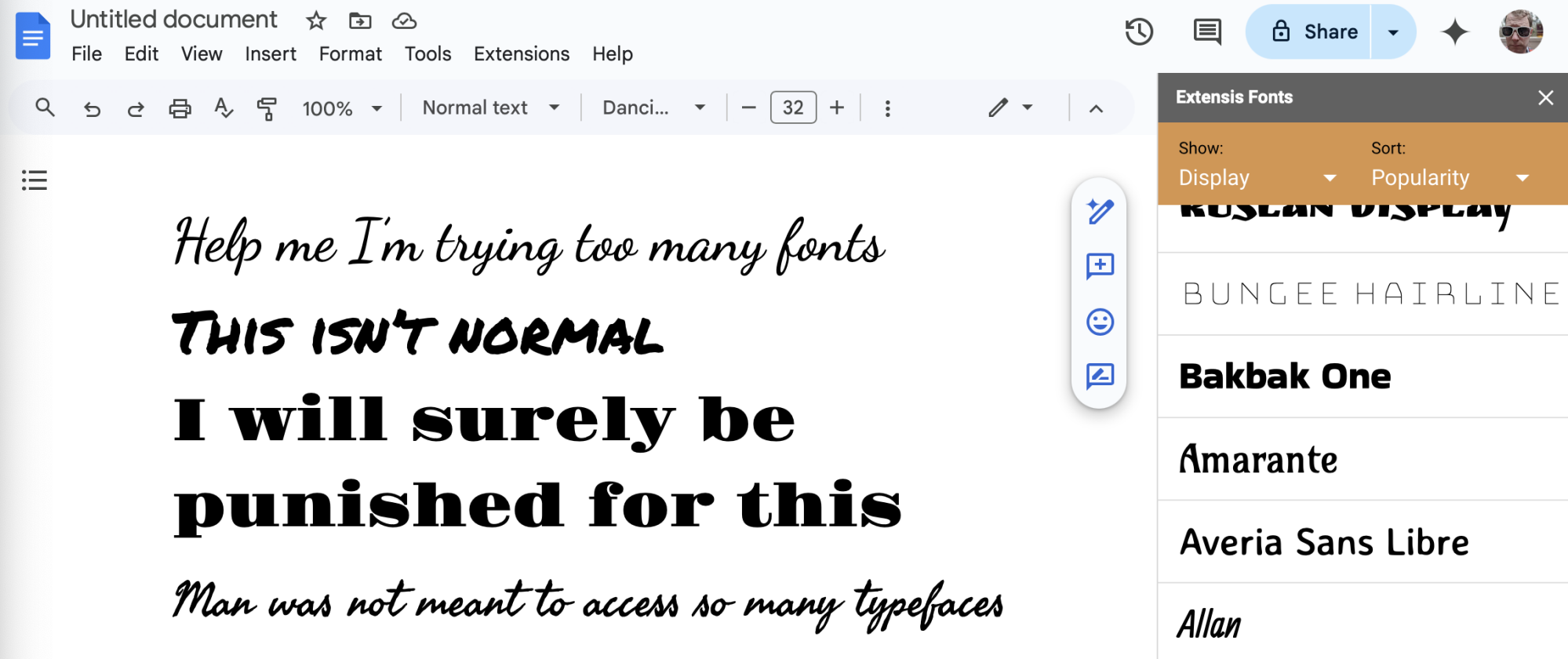Click the Gemini sparkle icon
This screenshot has width=1568, height=659.
click(x=1454, y=32)
